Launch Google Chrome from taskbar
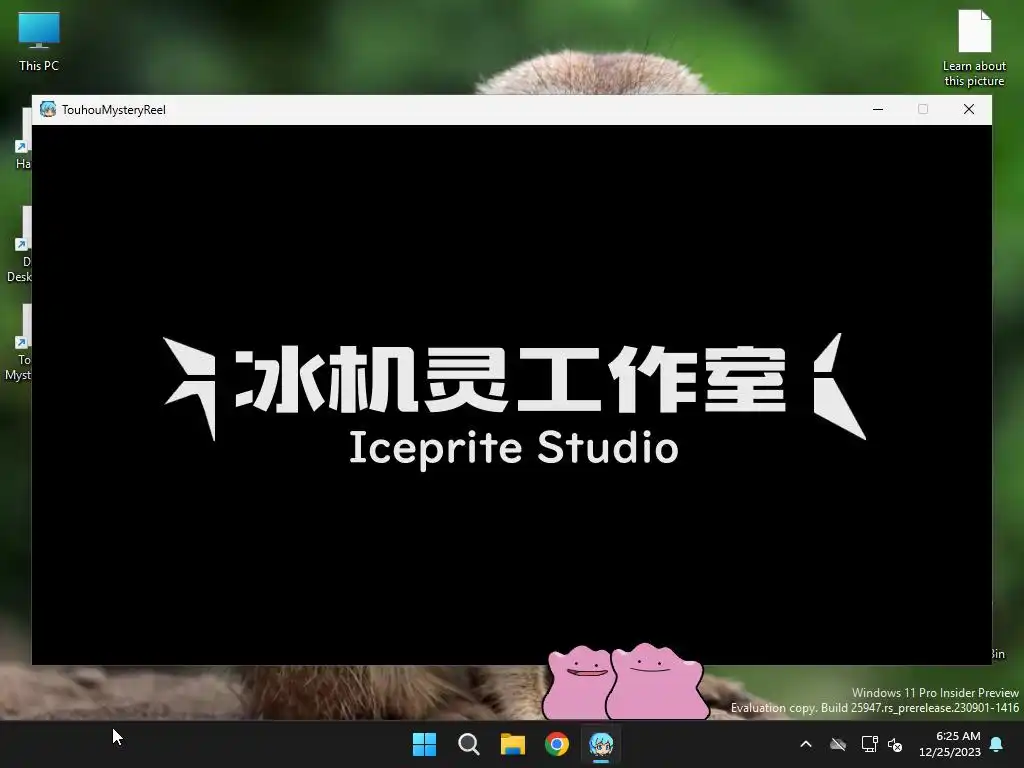Screen dimensions: 1024x768 point(556,744)
